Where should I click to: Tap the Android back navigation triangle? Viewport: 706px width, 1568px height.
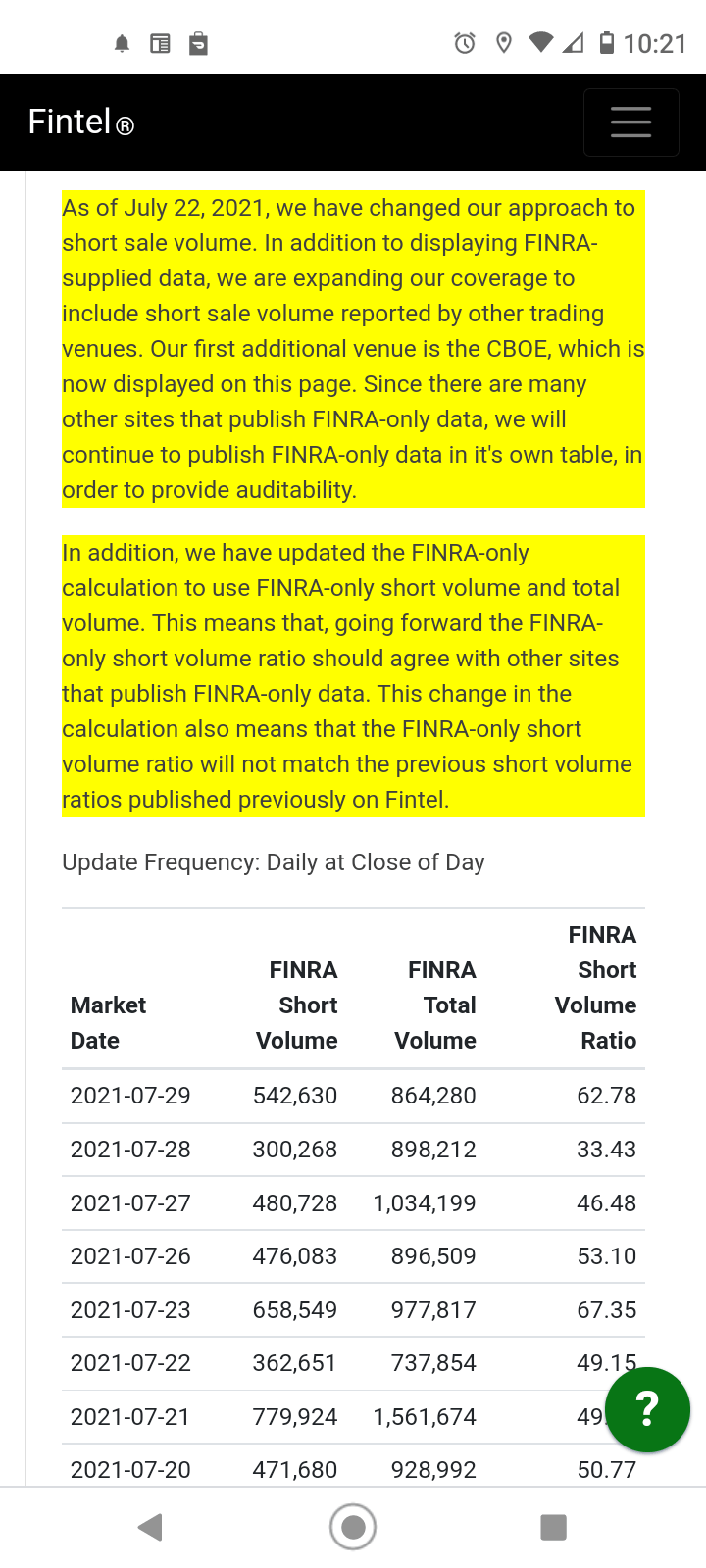point(149,1526)
